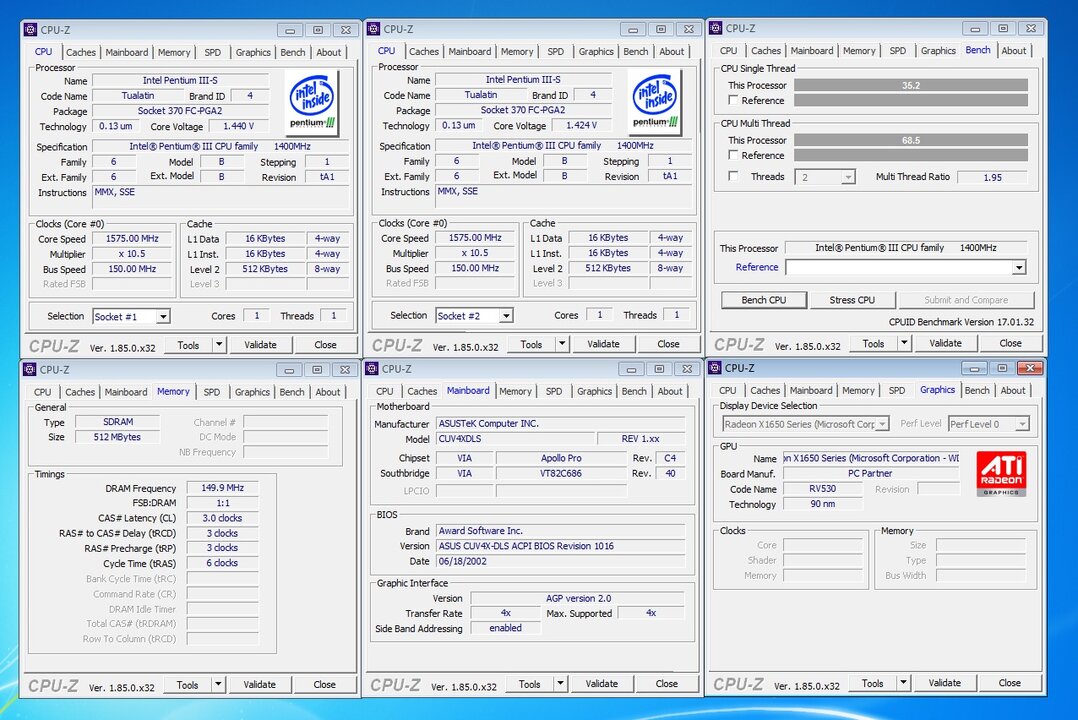Viewport: 1078px width, 720px height.
Task: Click the memory Size value 512 MBytes
Action: [117, 437]
